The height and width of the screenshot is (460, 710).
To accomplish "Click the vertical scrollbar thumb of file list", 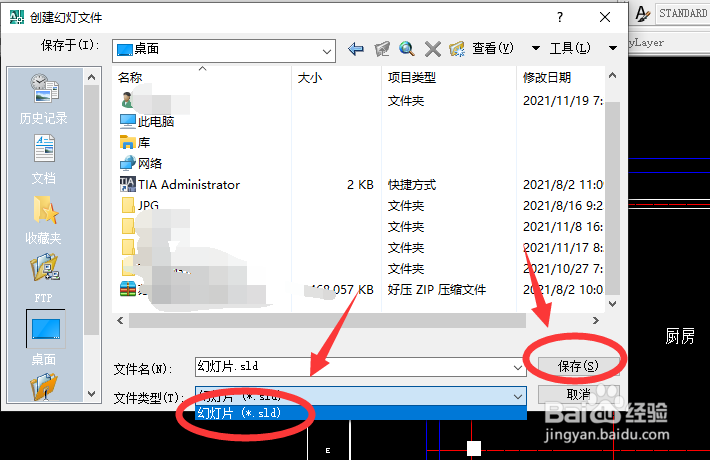I will pos(613,198).
